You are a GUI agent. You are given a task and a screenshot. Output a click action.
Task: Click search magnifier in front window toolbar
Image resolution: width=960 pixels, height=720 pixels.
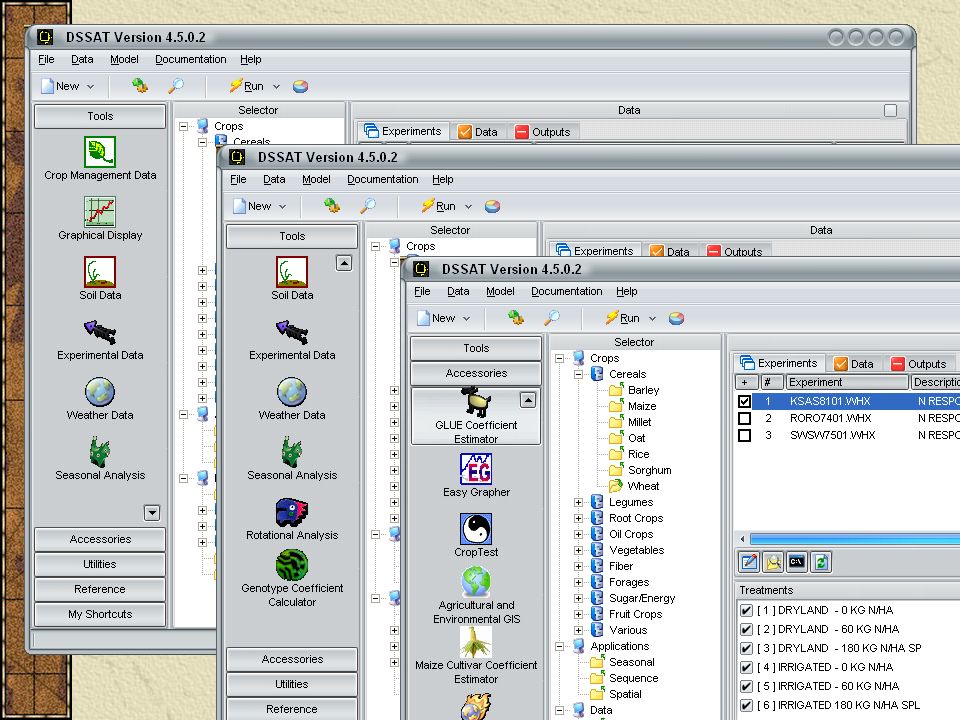[552, 318]
